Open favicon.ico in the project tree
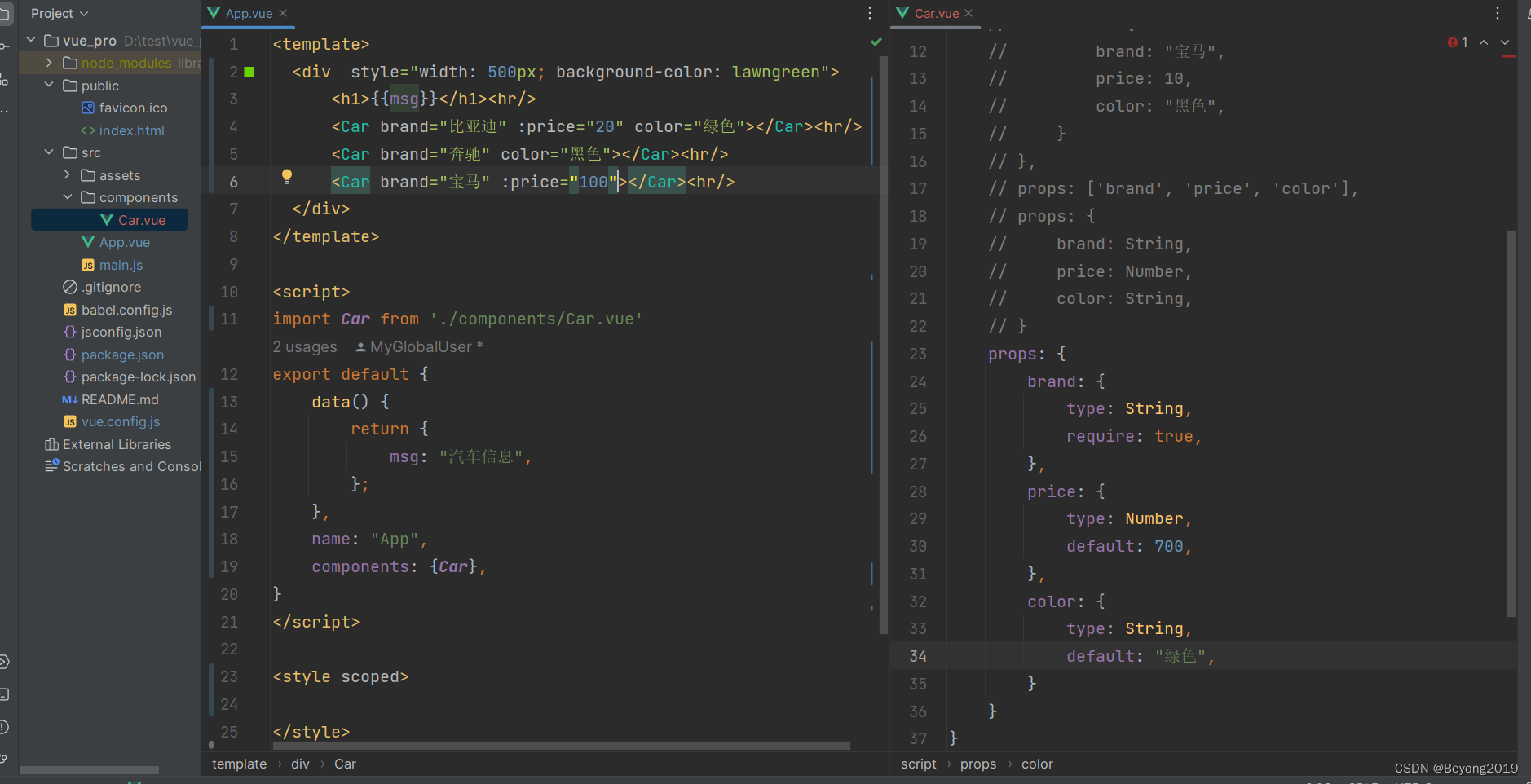This screenshot has height=784, width=1531. tap(124, 108)
